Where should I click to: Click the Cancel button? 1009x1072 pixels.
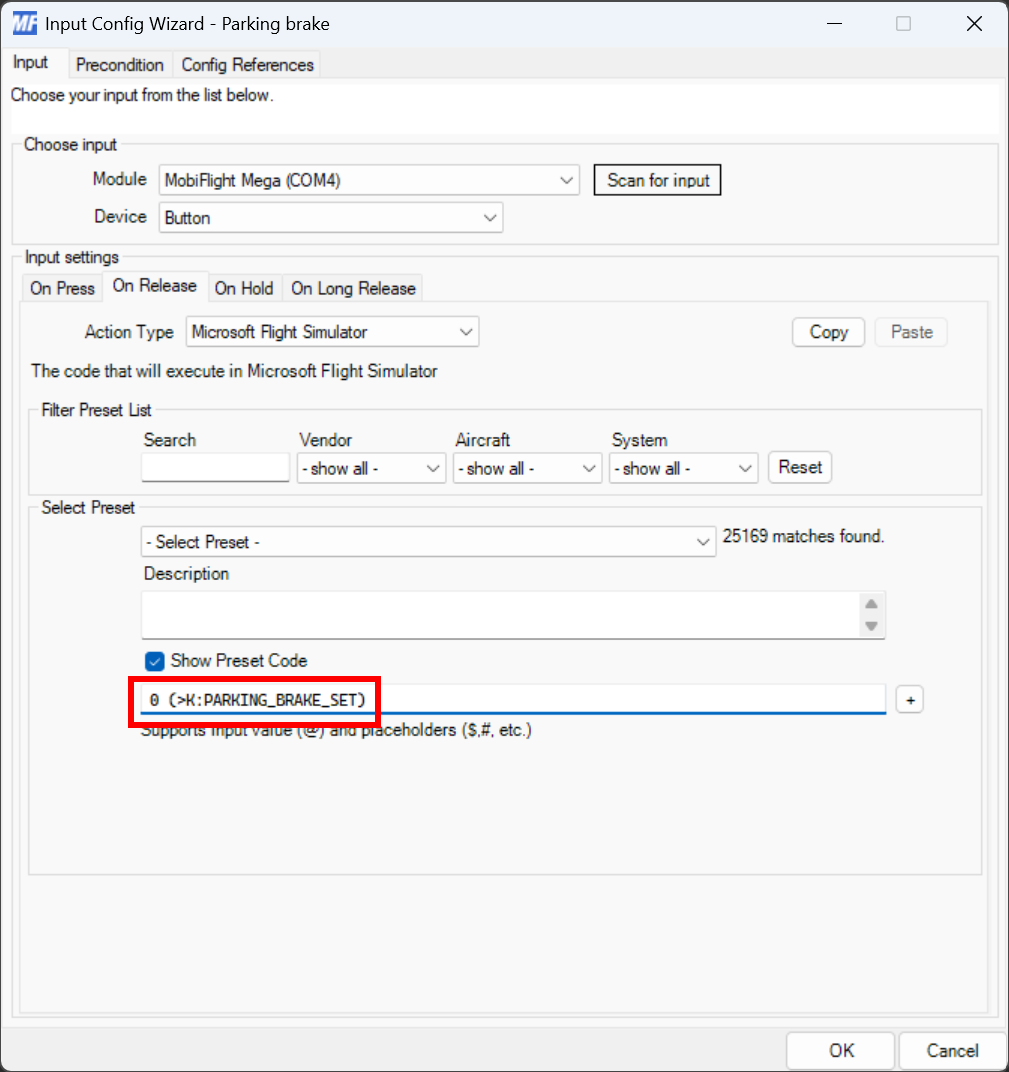952,1051
